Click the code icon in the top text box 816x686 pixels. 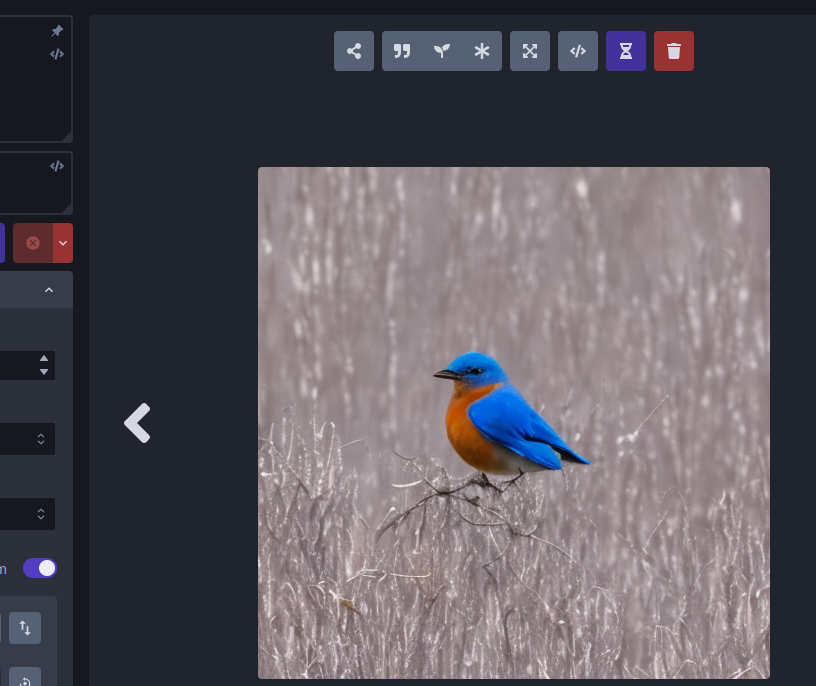[57, 54]
